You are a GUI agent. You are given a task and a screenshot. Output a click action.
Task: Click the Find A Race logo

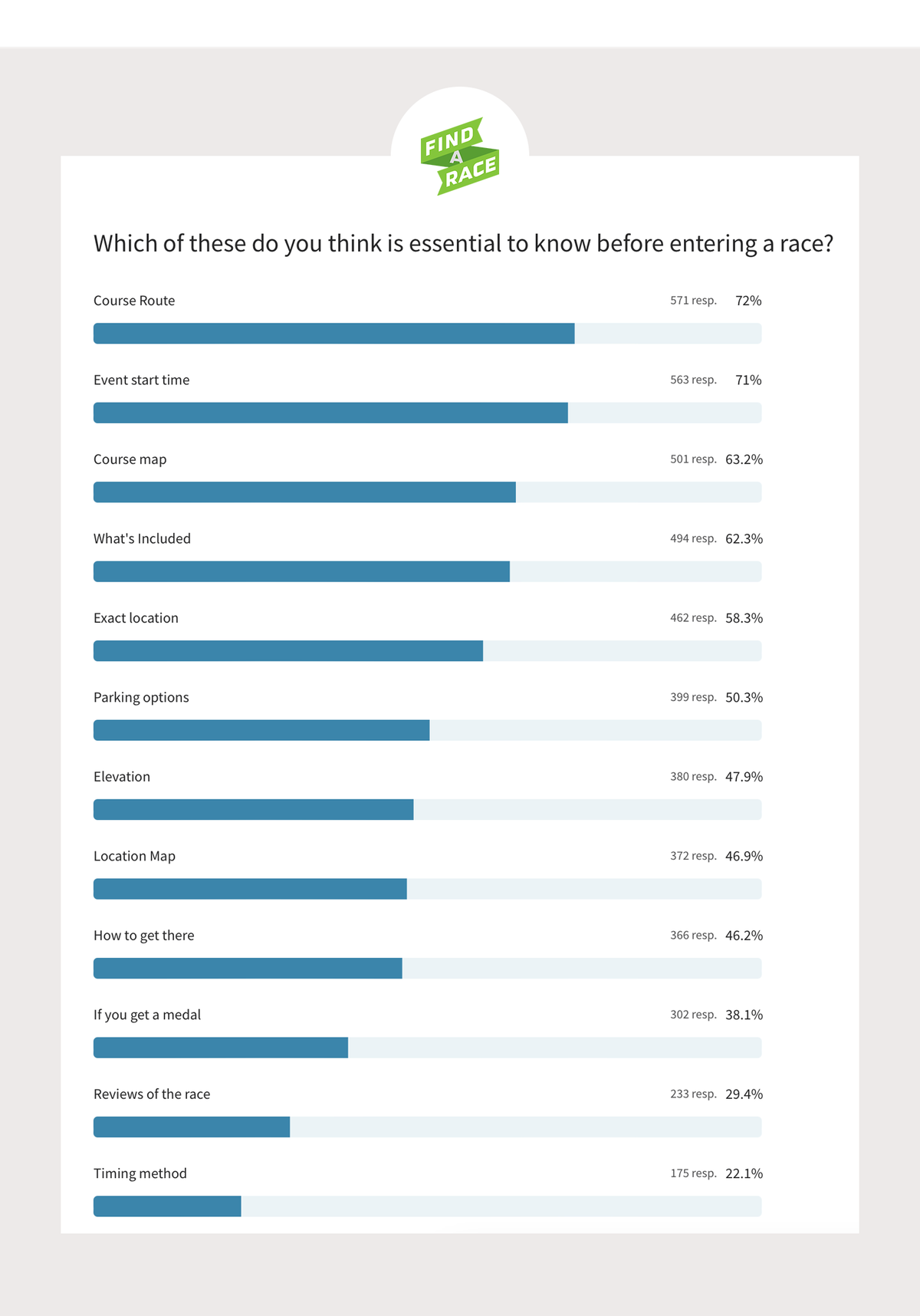[x=460, y=156]
